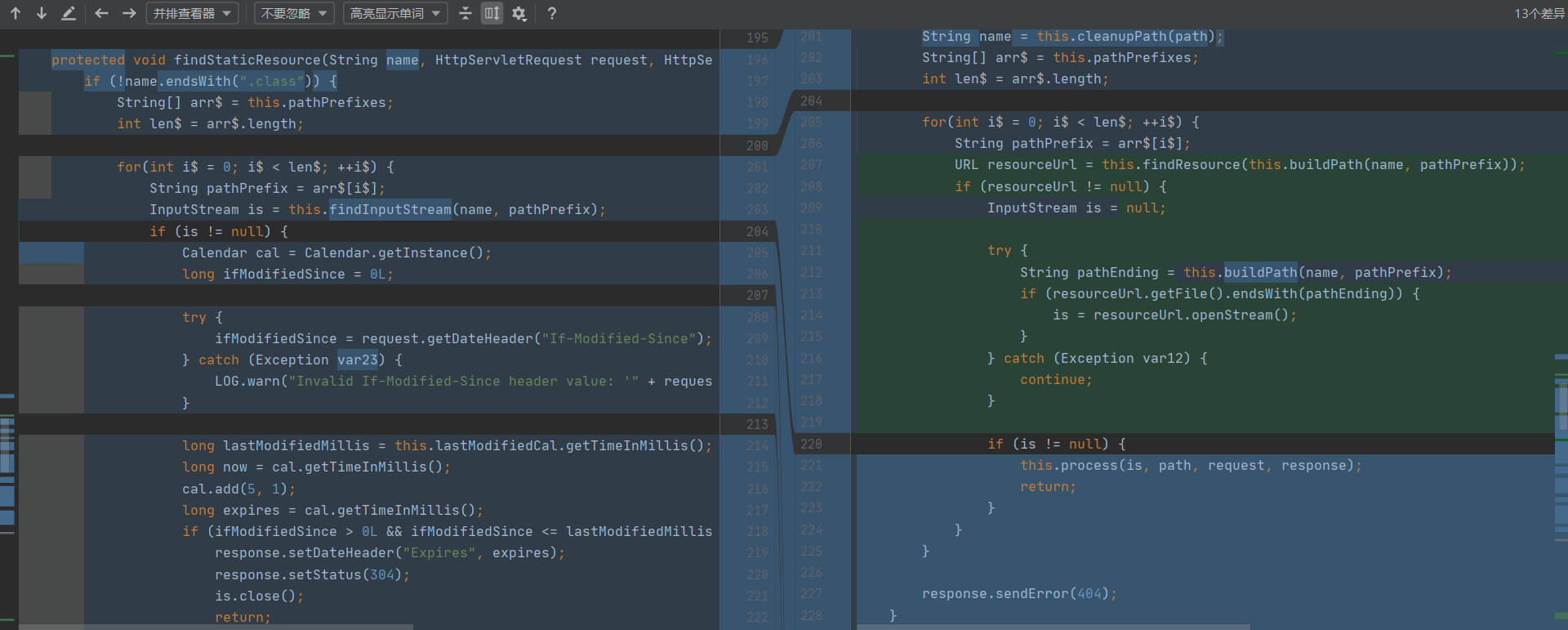The image size is (1568, 630).
Task: Click response.sendError(404) line
Action: click(x=1019, y=593)
